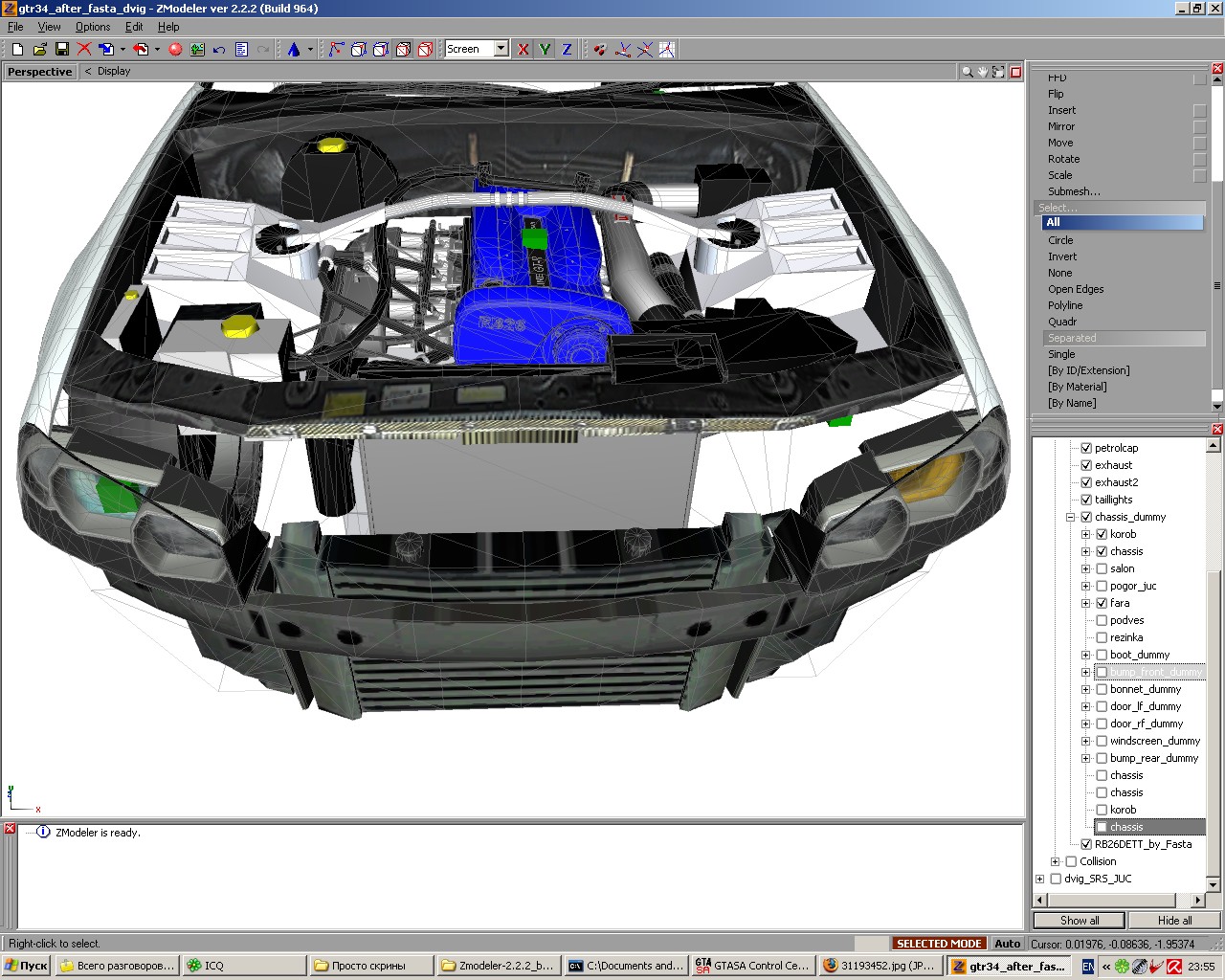The width and height of the screenshot is (1225, 980).
Task: Toggle the Selected mode red cube icon
Action: tap(425, 49)
